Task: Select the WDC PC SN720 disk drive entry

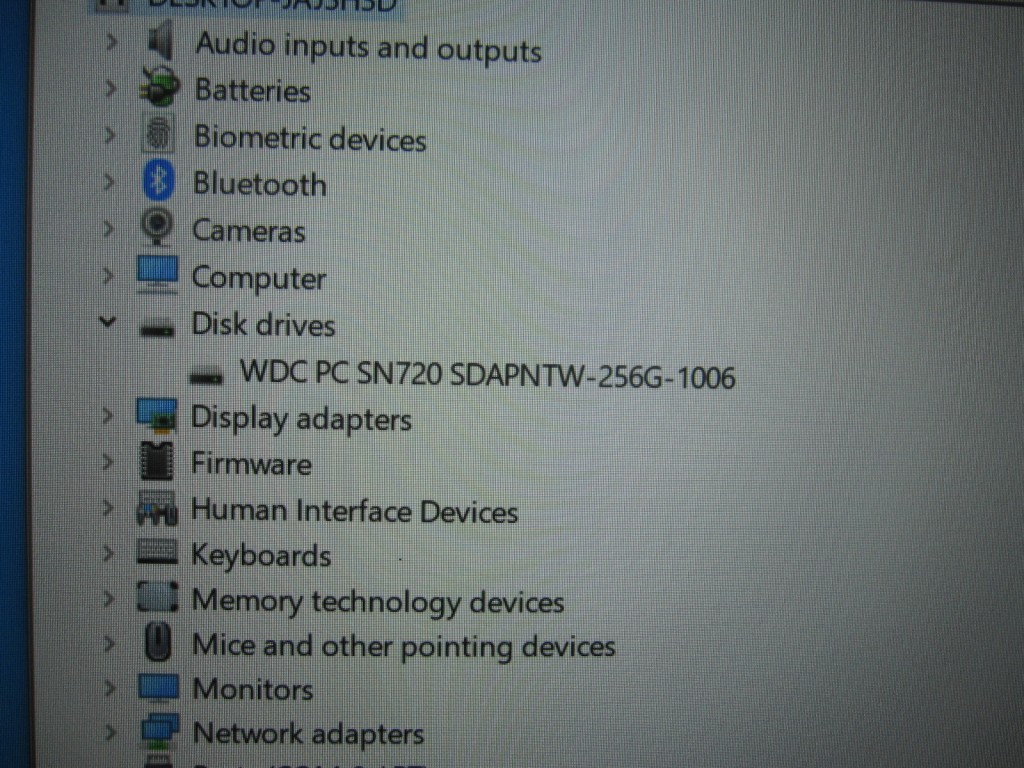Action: point(487,375)
